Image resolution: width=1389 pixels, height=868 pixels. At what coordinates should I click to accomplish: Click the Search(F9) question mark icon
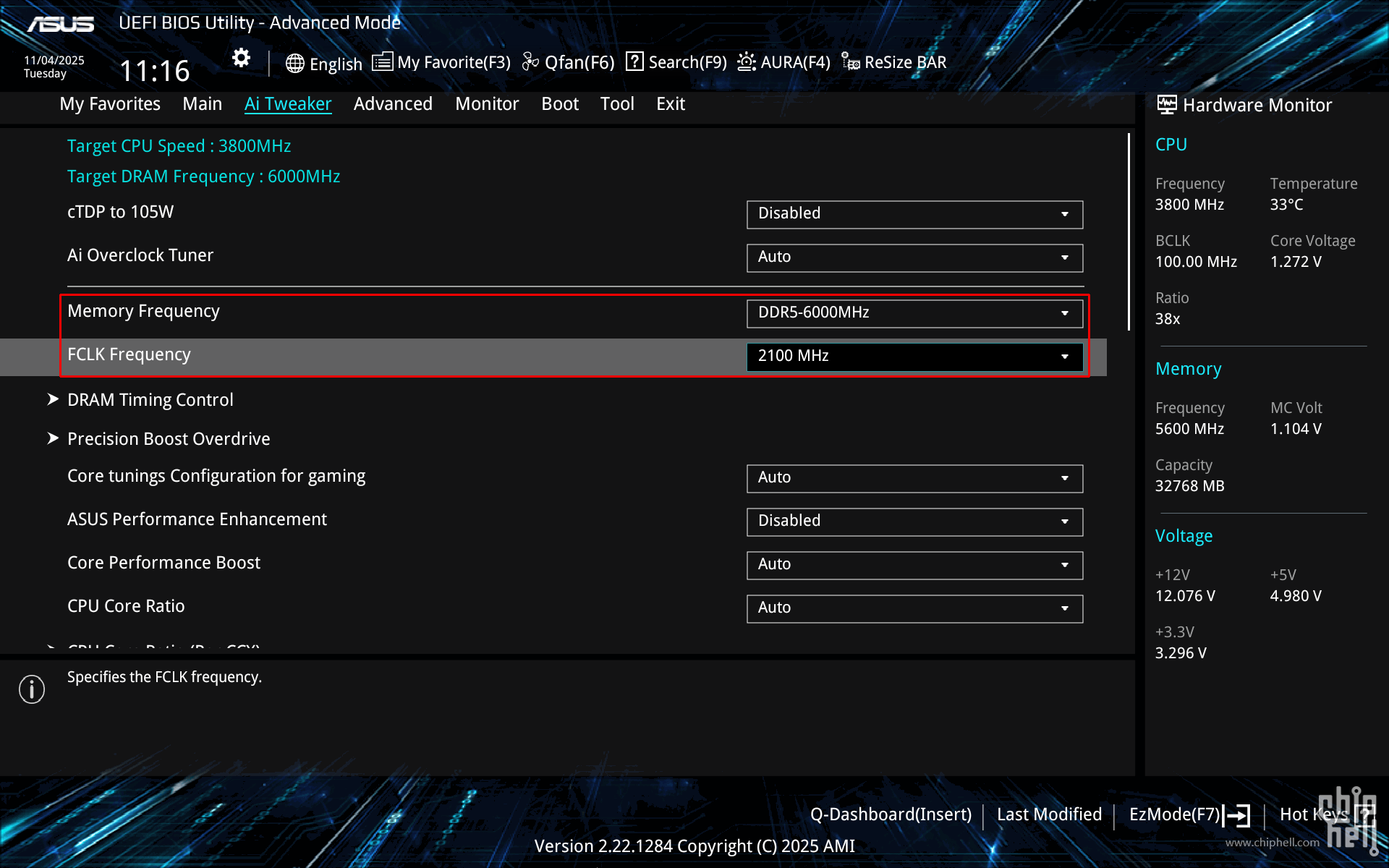coord(634,62)
